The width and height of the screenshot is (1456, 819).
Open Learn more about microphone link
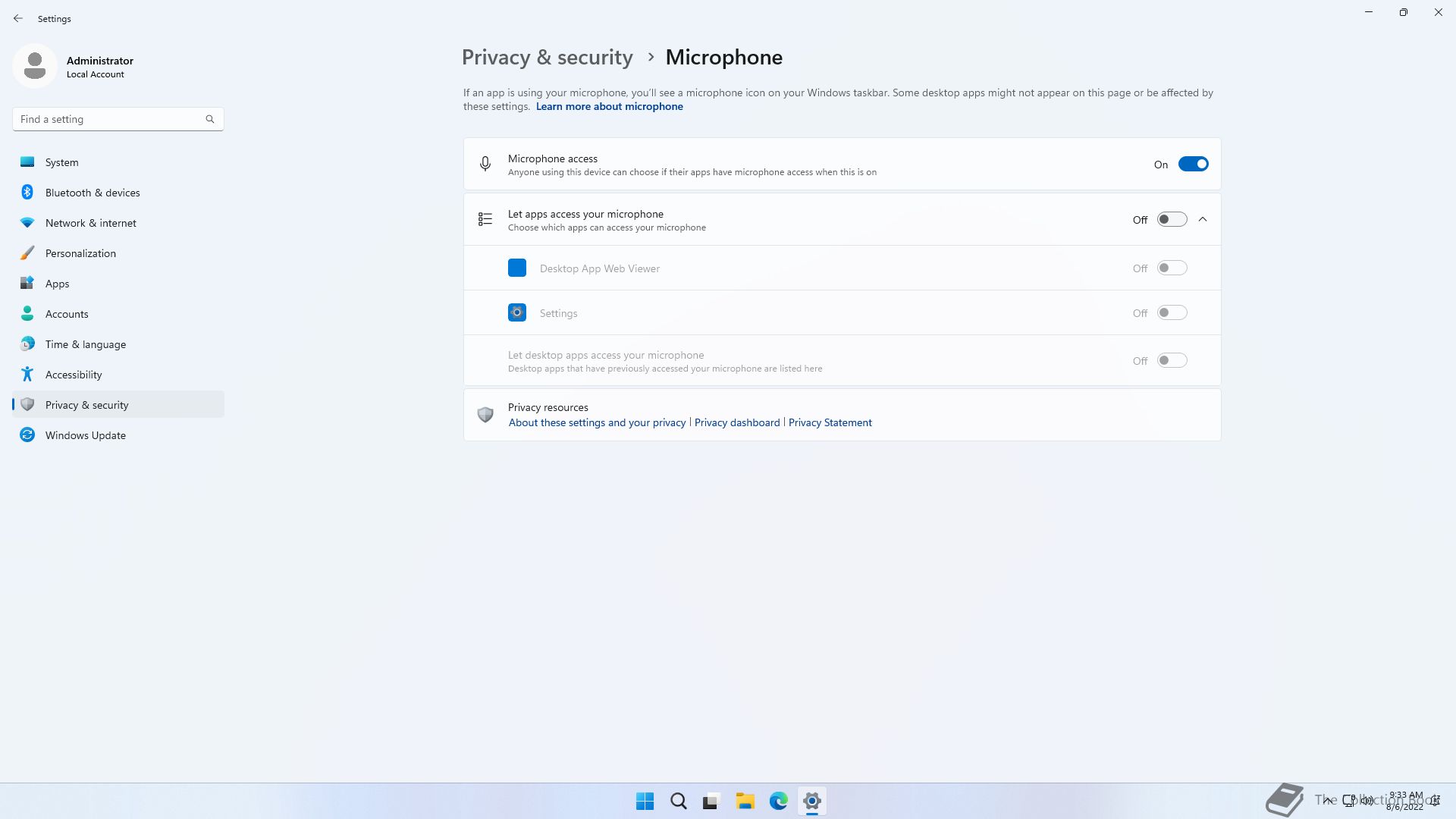[x=609, y=107]
